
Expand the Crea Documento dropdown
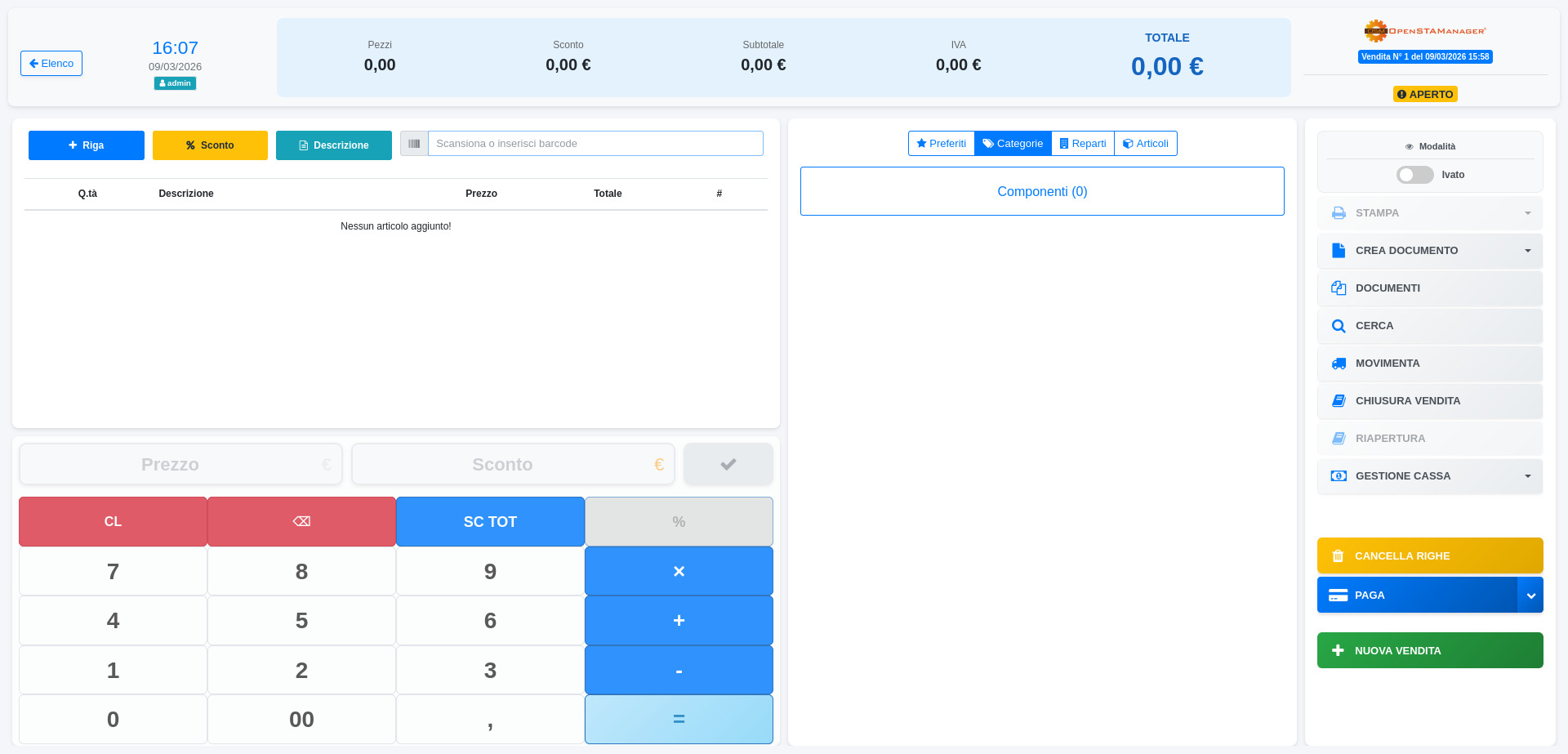point(1527,251)
